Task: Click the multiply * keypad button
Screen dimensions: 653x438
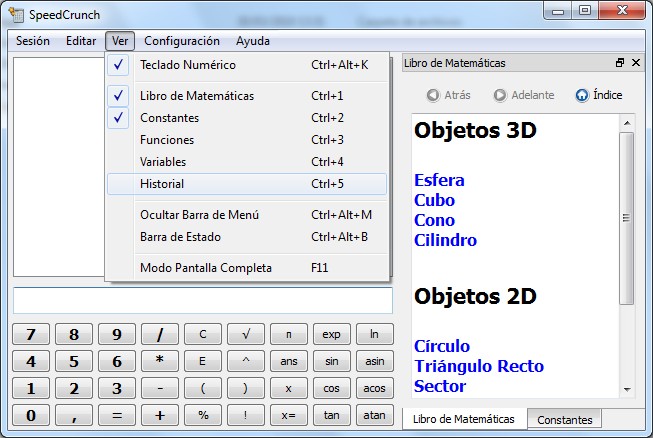Action: pyautogui.click(x=160, y=361)
